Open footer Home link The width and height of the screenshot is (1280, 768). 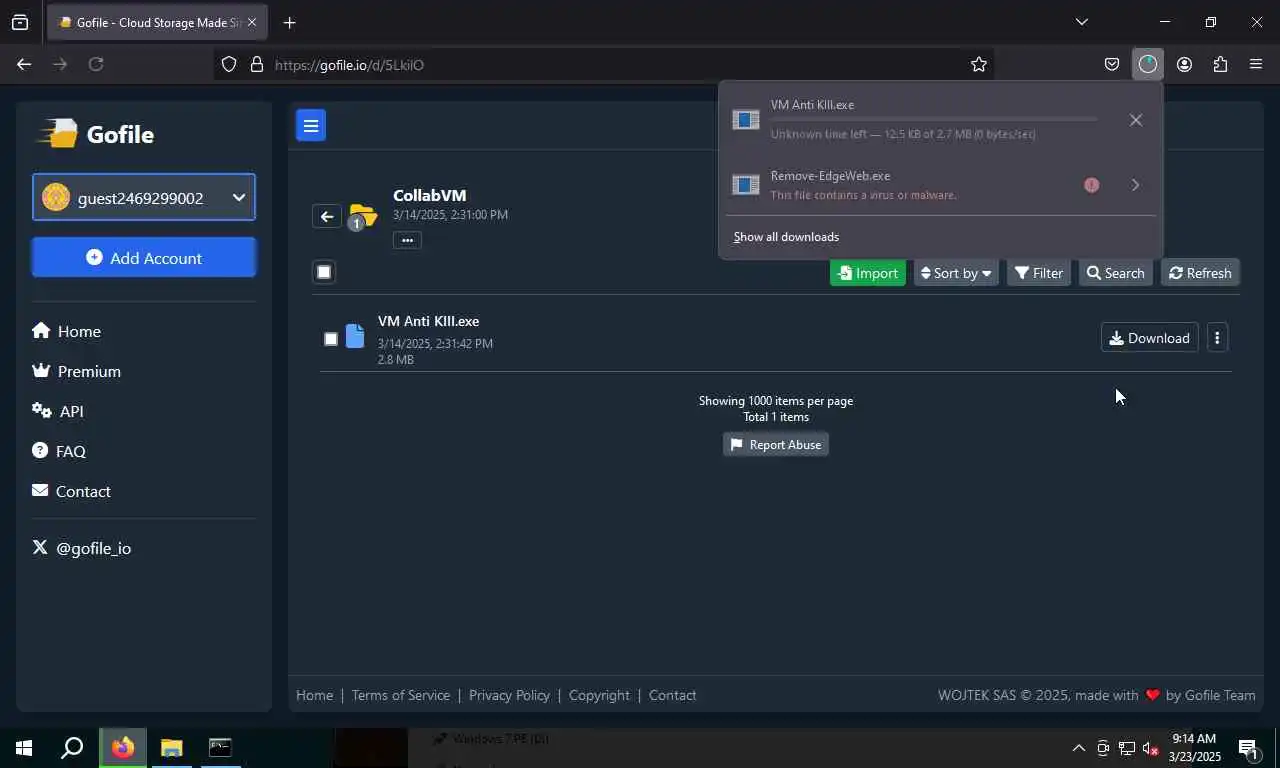point(314,695)
